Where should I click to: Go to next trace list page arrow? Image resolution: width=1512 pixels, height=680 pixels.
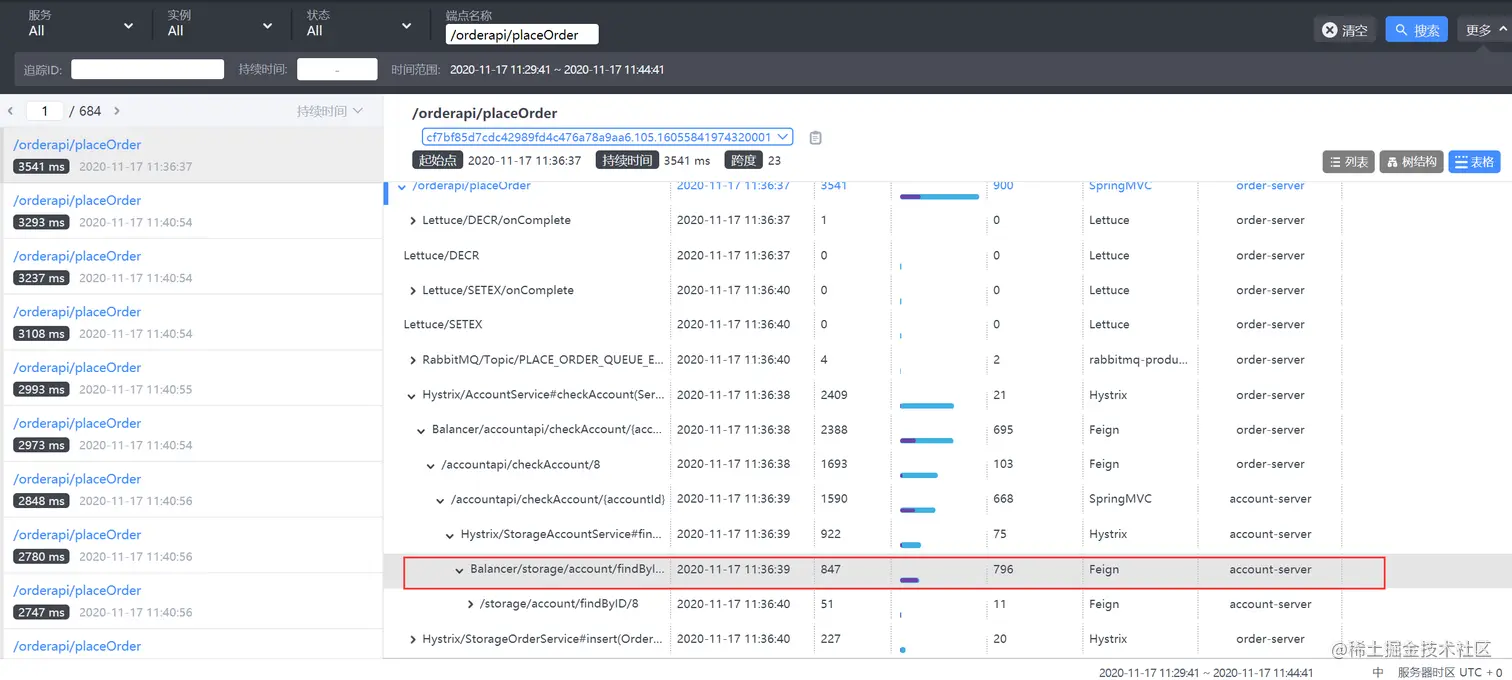(117, 111)
